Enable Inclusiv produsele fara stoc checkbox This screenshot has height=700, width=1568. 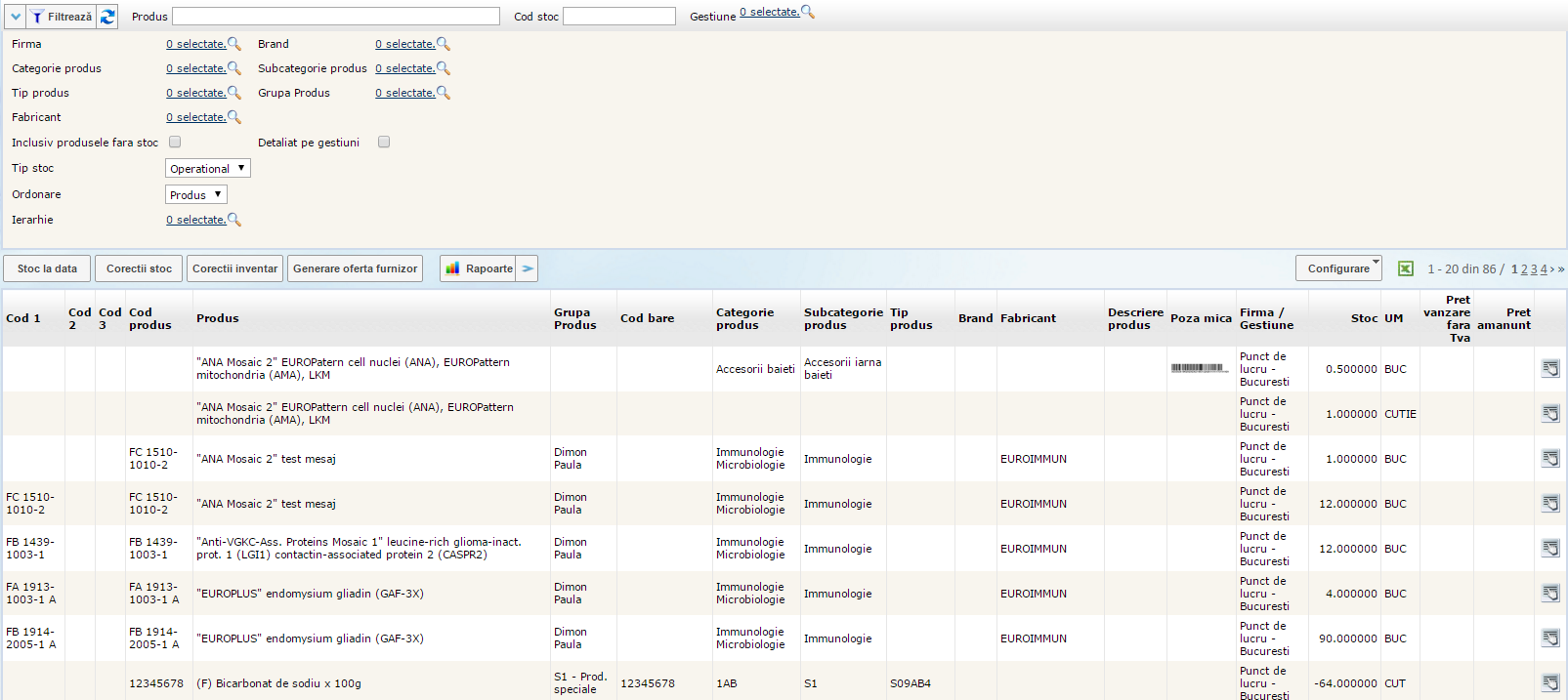tap(175, 142)
